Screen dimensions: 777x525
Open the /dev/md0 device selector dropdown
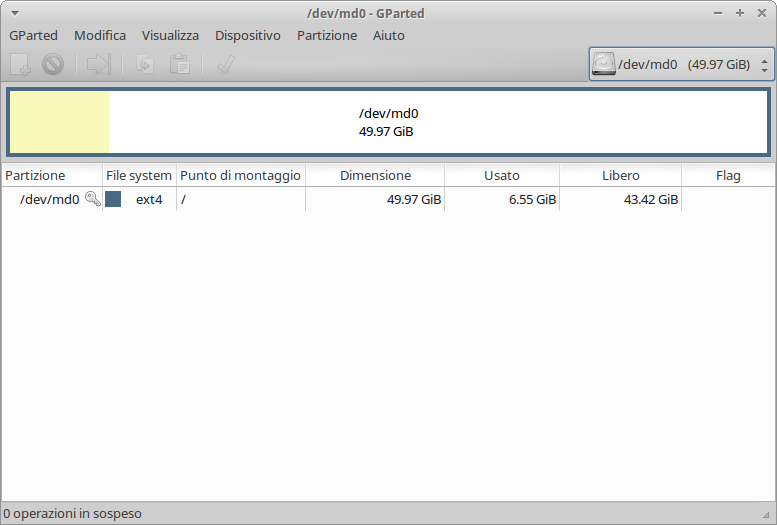pos(681,65)
